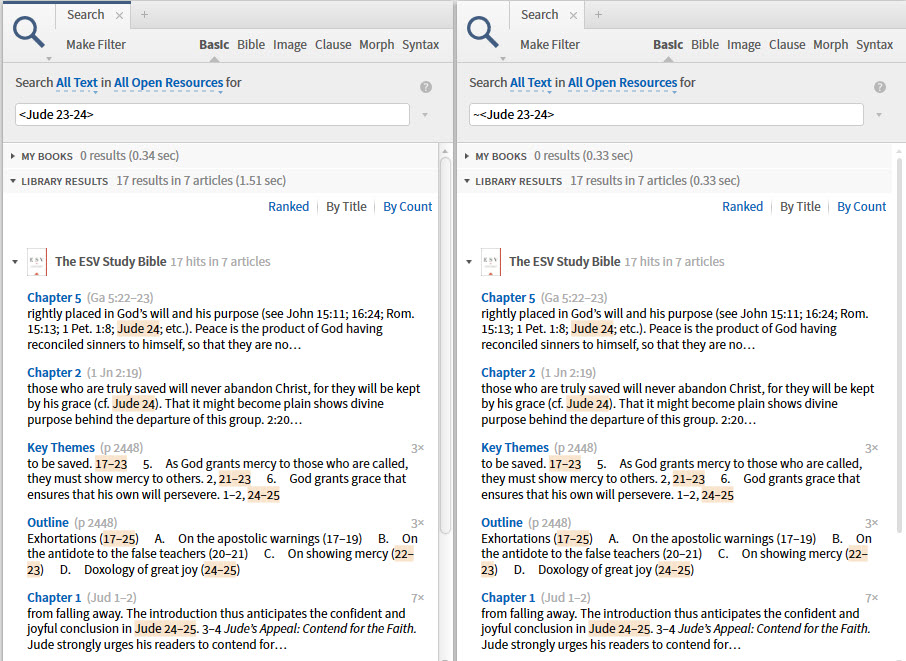
Task: Open Key Themes result in right panel
Action: tap(515, 448)
